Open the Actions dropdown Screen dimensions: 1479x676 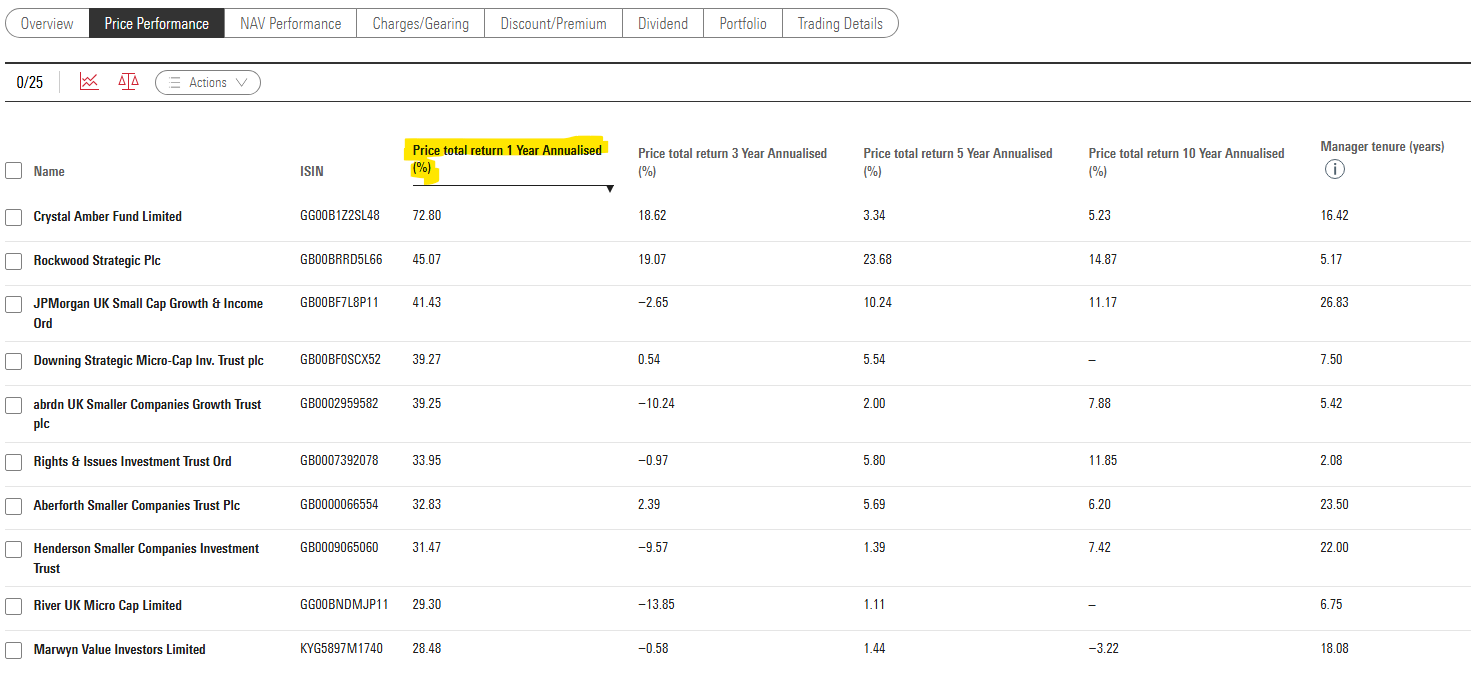pyautogui.click(x=208, y=83)
